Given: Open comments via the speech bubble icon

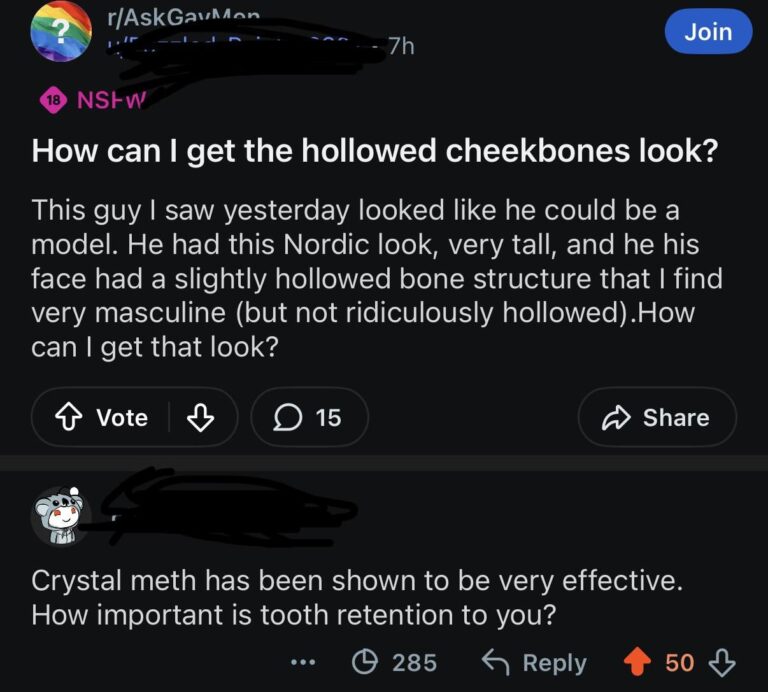Looking at the screenshot, I should click(289, 417).
